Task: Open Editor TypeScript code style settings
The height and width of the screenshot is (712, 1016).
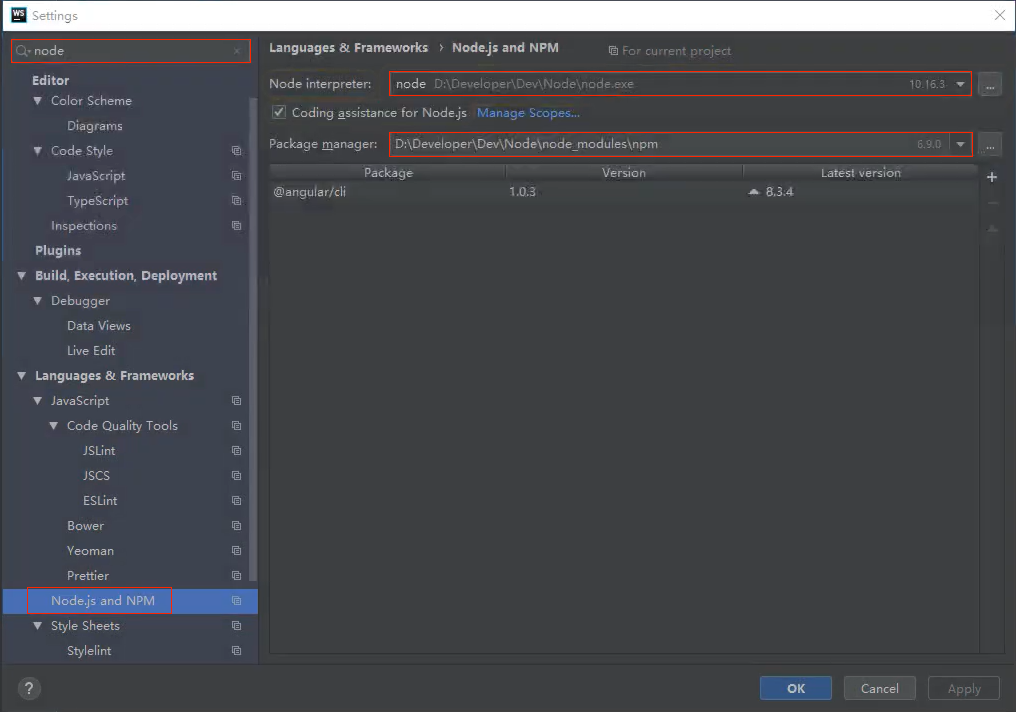Action: [97, 201]
